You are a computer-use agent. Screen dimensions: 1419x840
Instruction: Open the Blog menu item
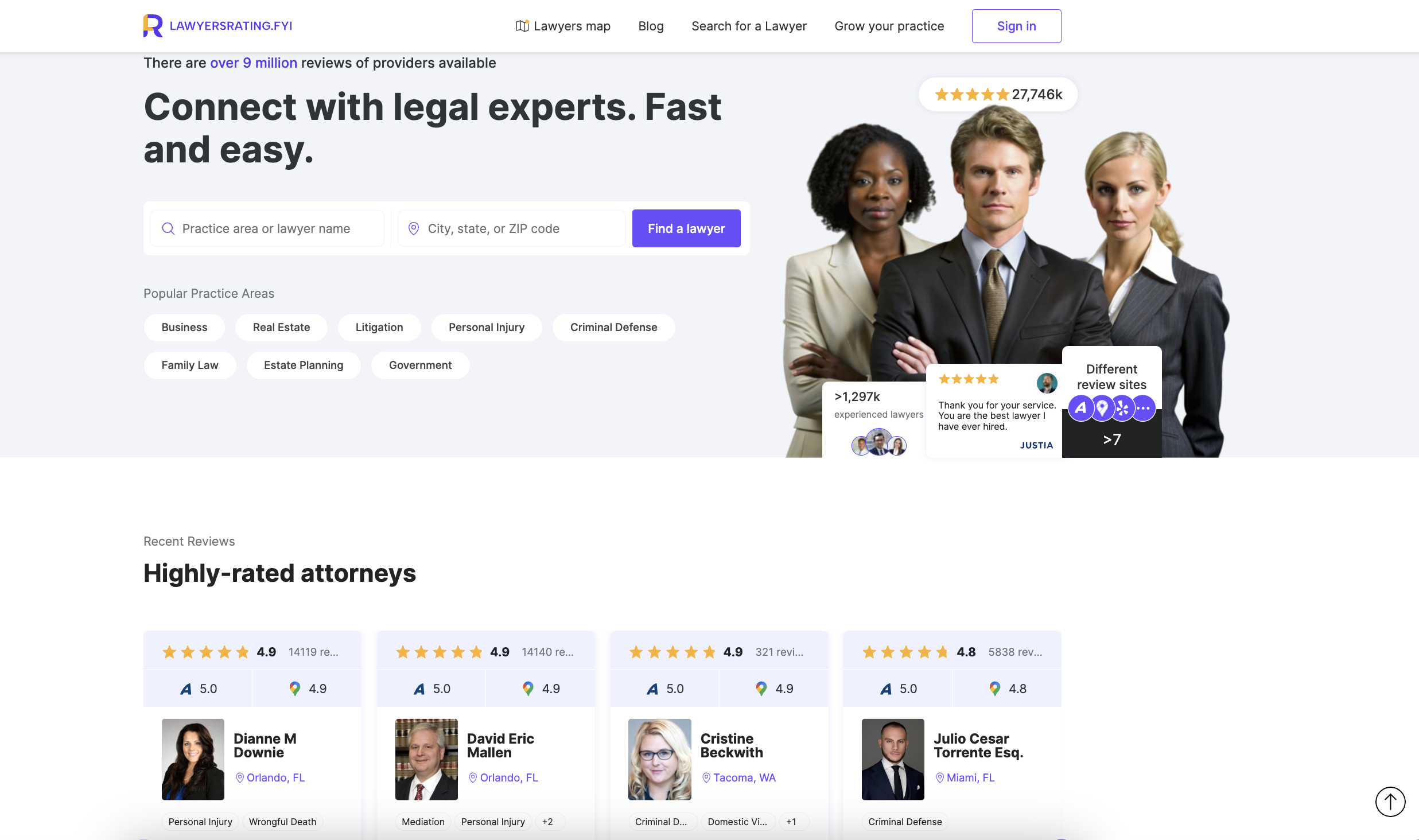coord(651,26)
